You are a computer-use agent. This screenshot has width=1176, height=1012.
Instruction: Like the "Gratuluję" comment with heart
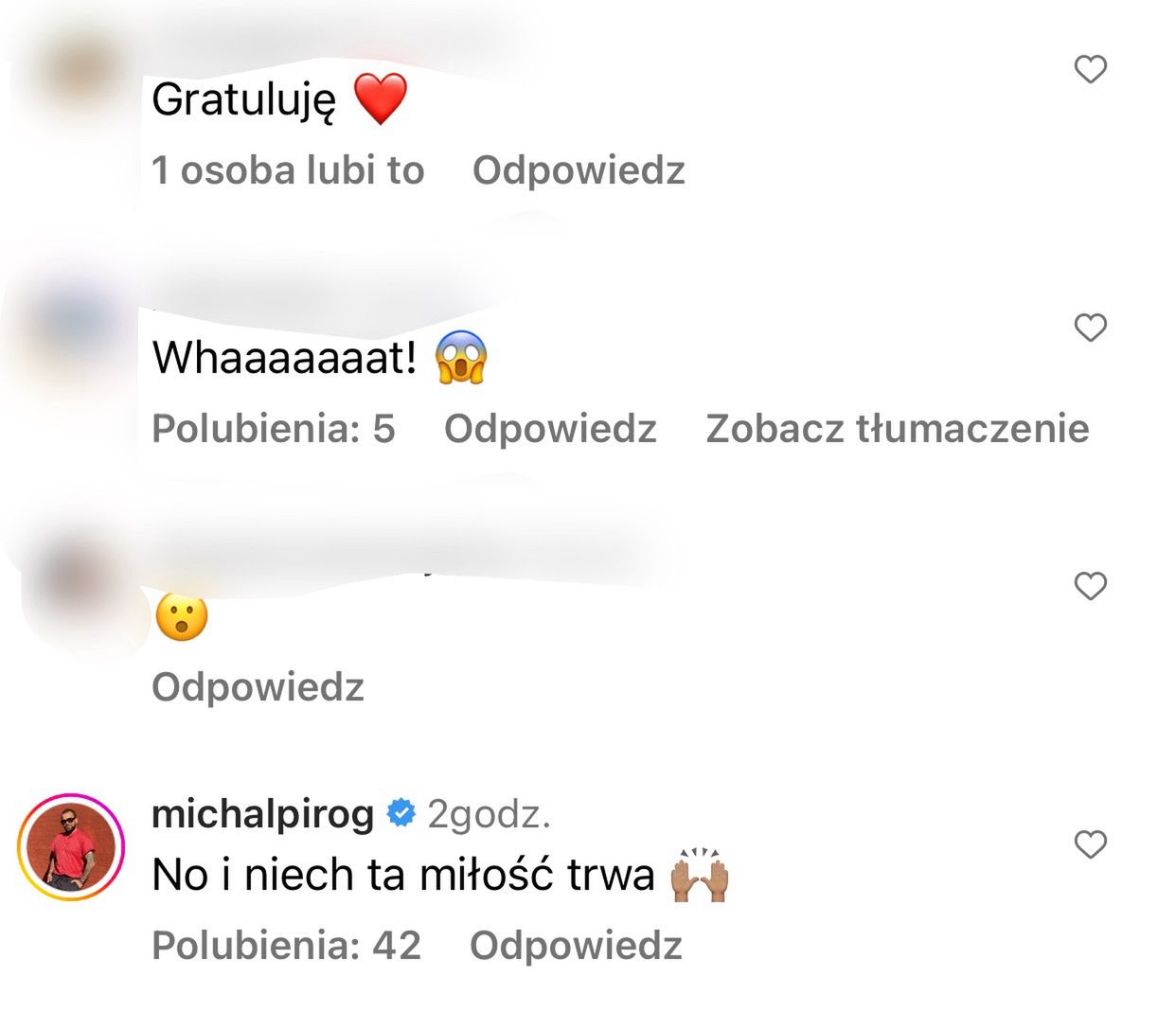[1091, 69]
